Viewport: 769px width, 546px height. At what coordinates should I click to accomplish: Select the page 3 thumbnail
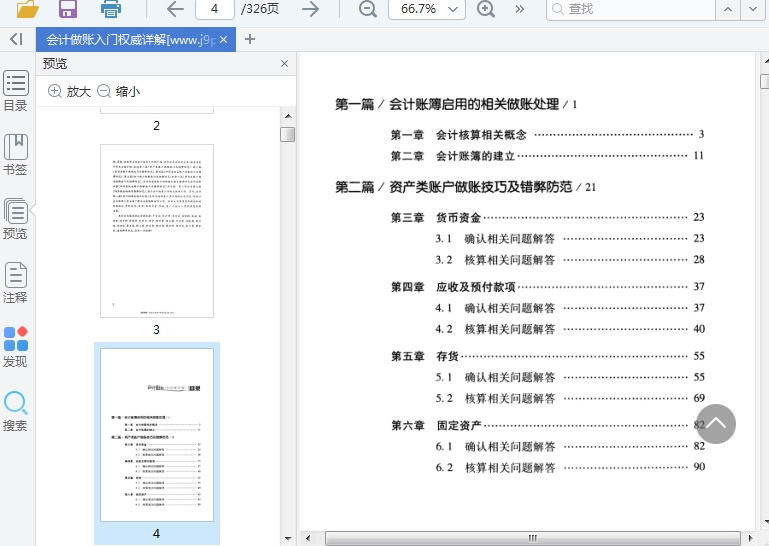[157, 231]
